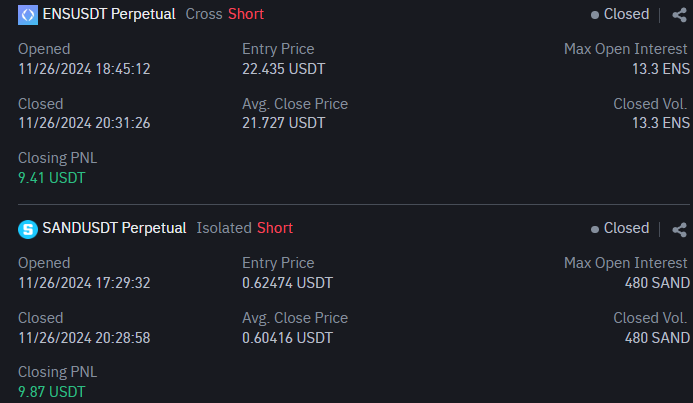Open the ENSUSDT Perpetual contract link
The width and height of the screenshot is (693, 403).
(x=109, y=14)
